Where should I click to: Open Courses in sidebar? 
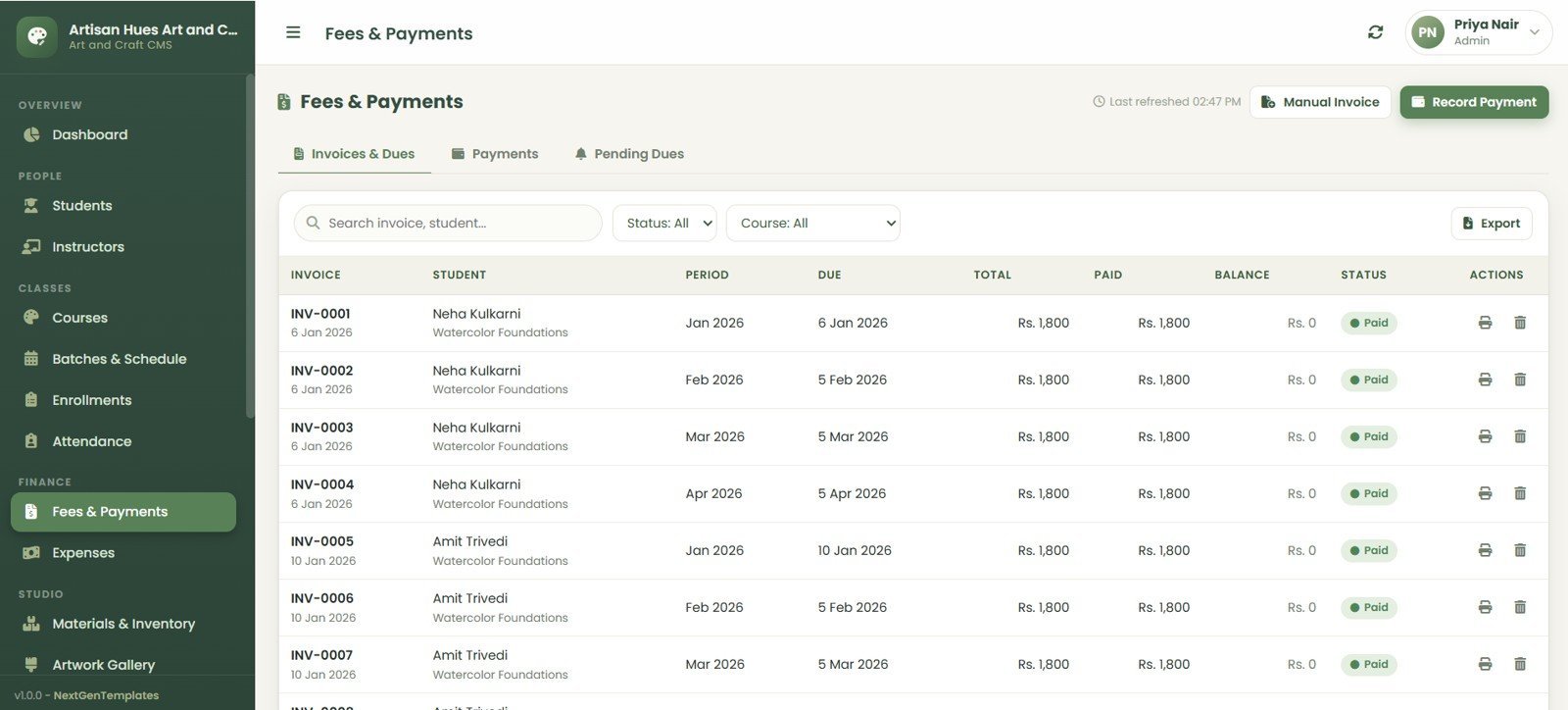click(123, 318)
